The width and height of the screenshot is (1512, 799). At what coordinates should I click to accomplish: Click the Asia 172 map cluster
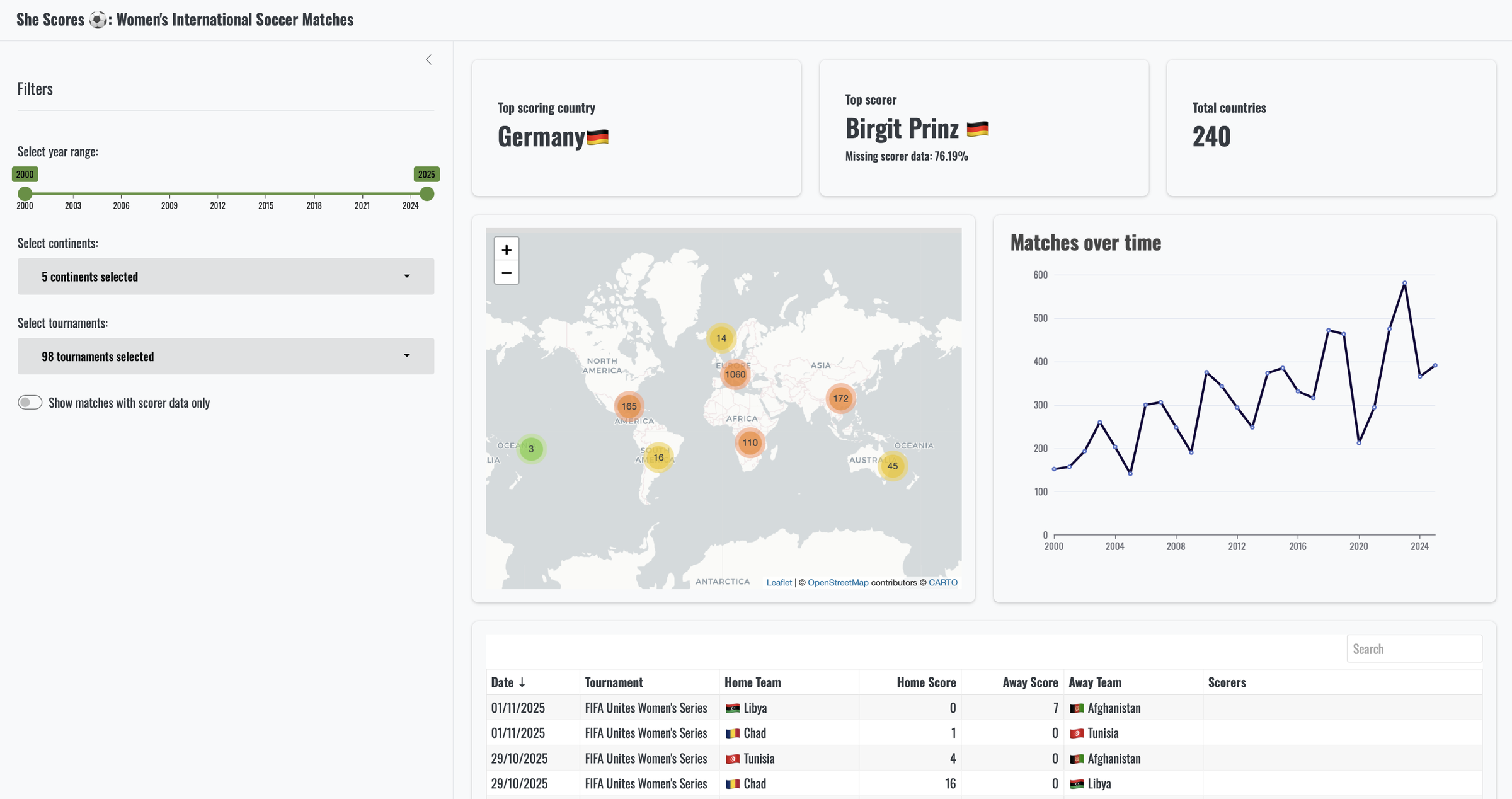click(840, 398)
